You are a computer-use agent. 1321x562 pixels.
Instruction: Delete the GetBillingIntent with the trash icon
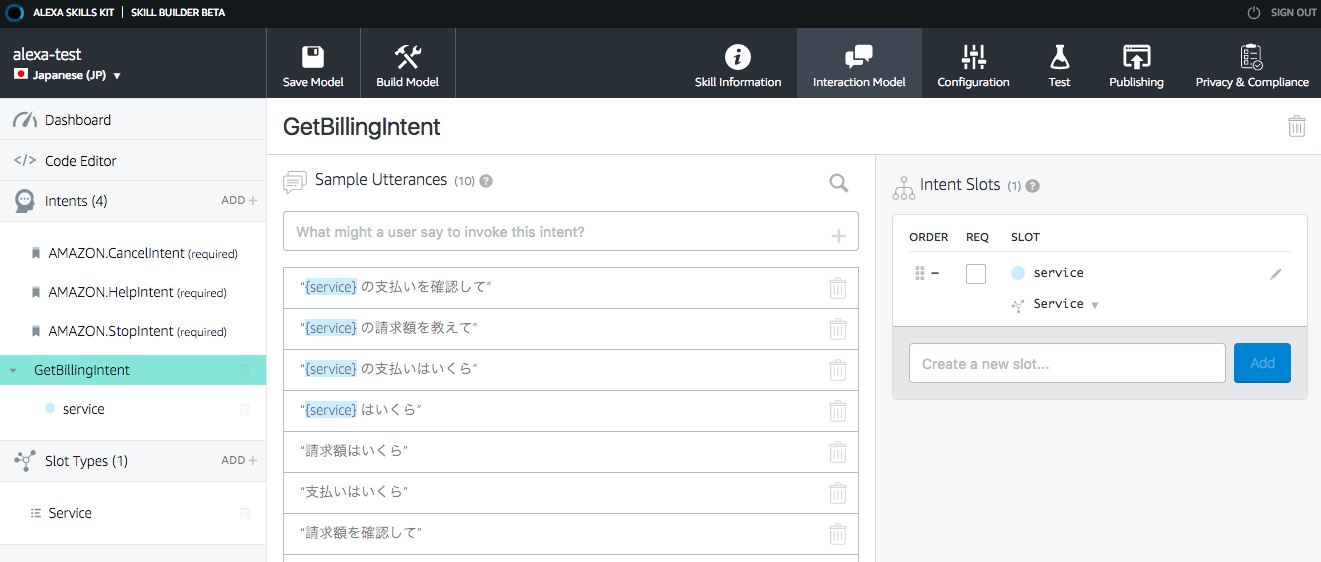click(1296, 126)
